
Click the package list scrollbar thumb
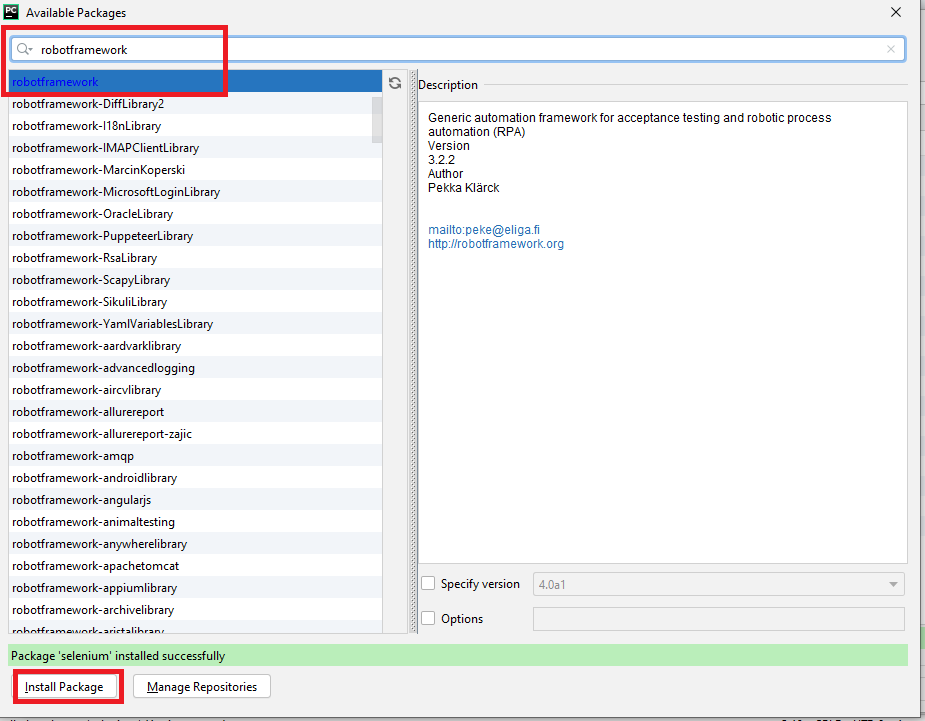(377, 120)
